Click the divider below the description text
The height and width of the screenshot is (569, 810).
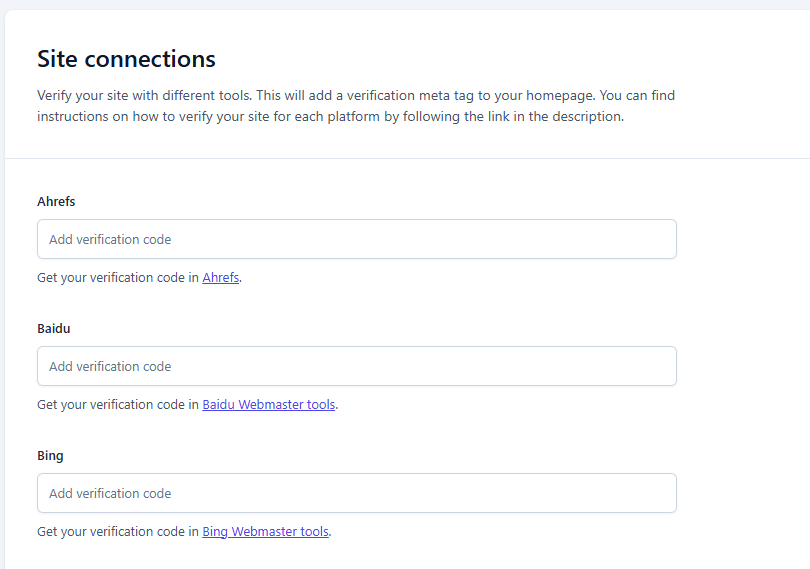tap(400, 158)
